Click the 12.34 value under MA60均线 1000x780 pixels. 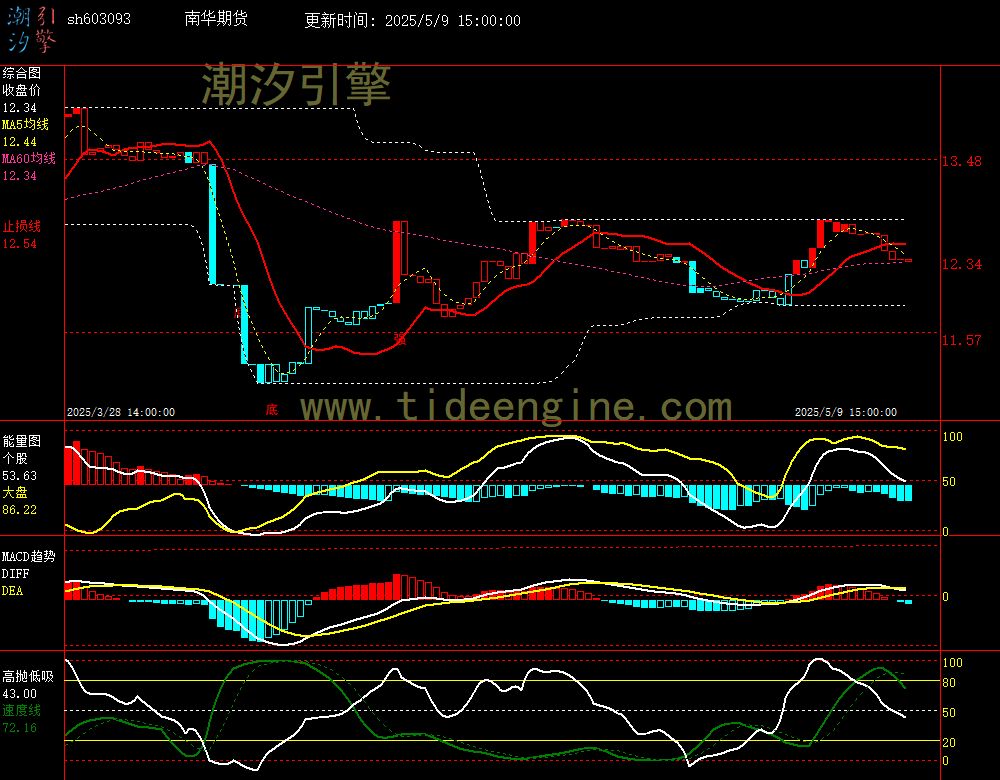tap(20, 175)
